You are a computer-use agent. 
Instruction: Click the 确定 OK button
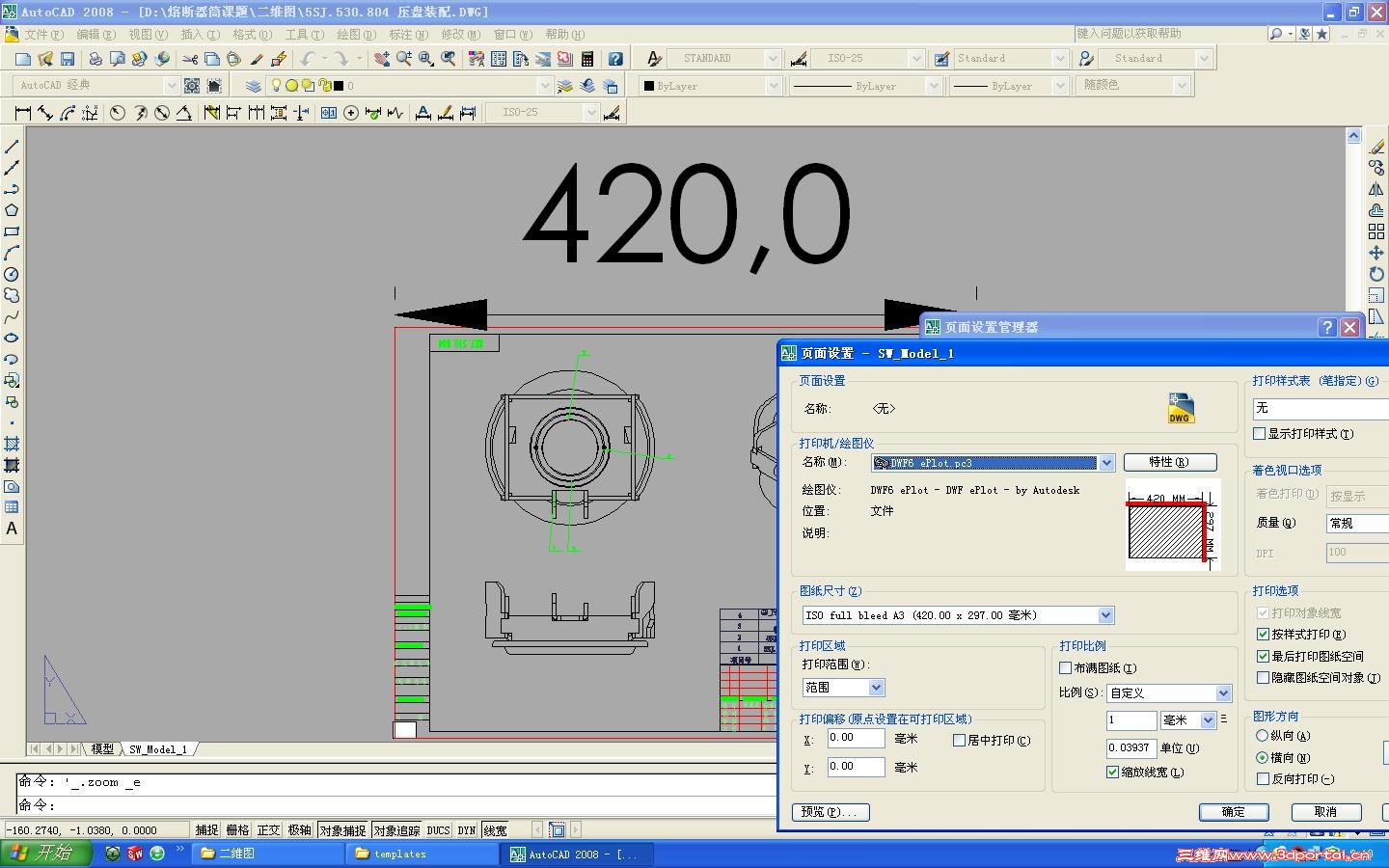[1234, 812]
